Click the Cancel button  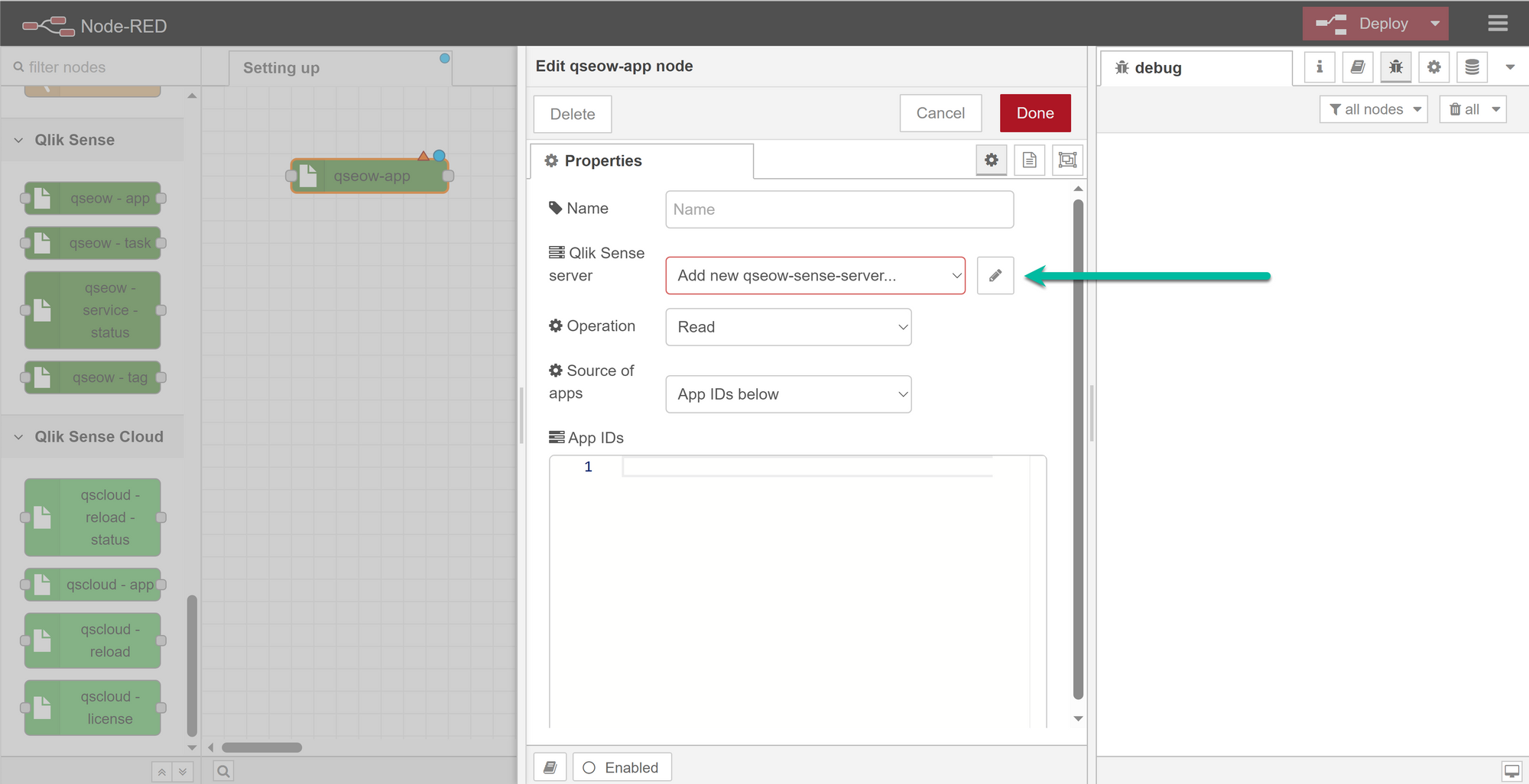click(x=940, y=113)
